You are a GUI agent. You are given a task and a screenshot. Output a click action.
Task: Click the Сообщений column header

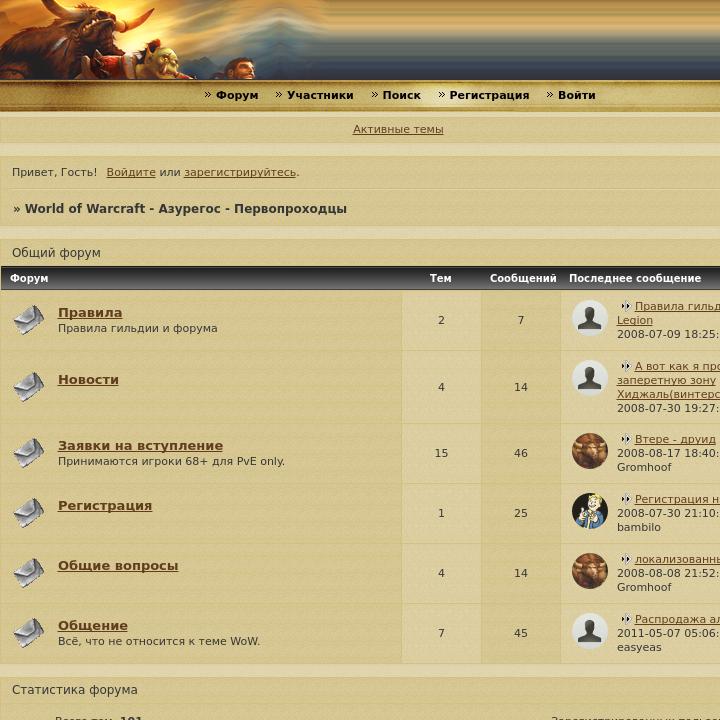point(523,278)
